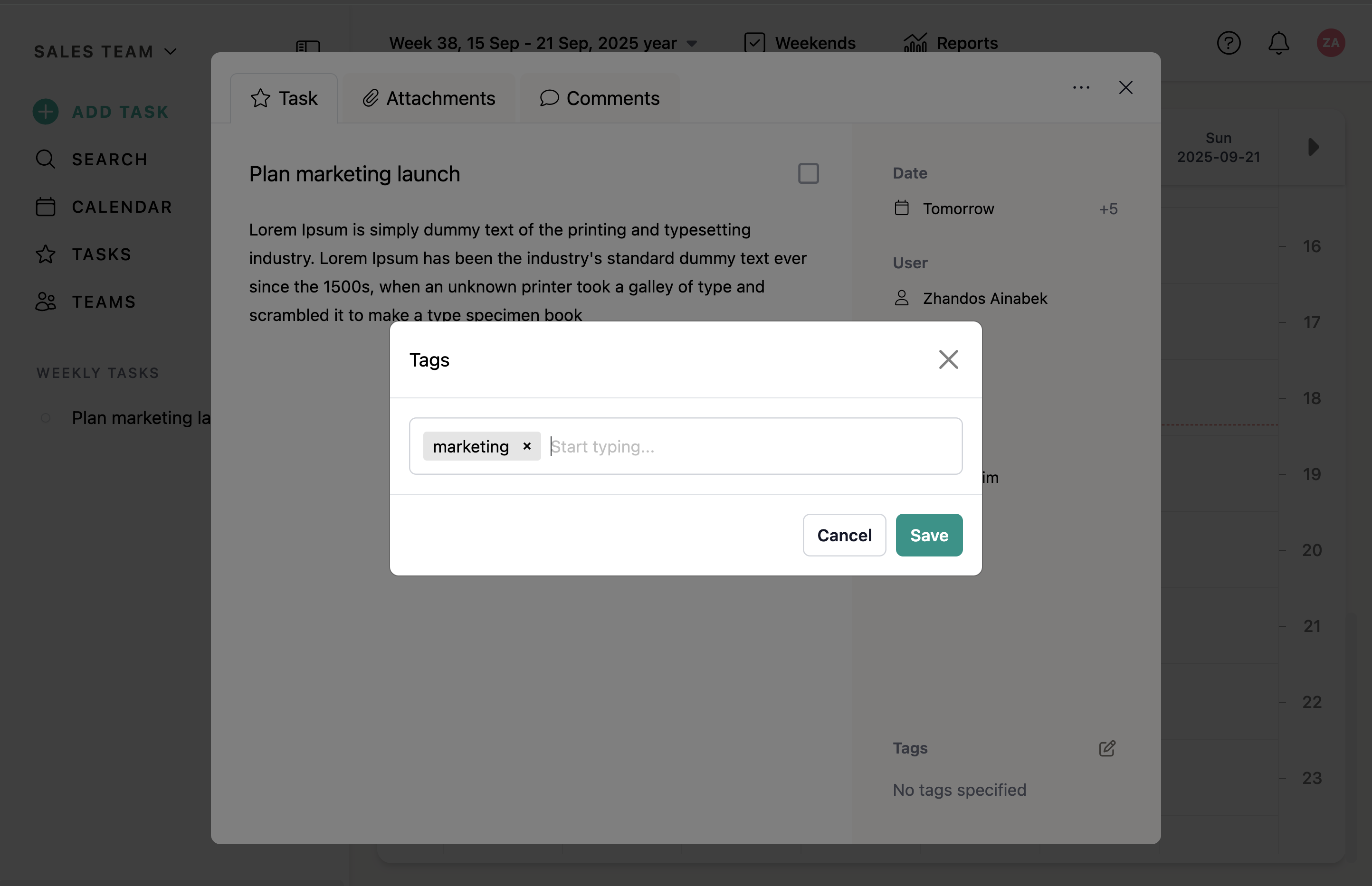The image size is (1372, 886).
Task: Toggle the Weekends checkbox
Action: click(x=754, y=43)
